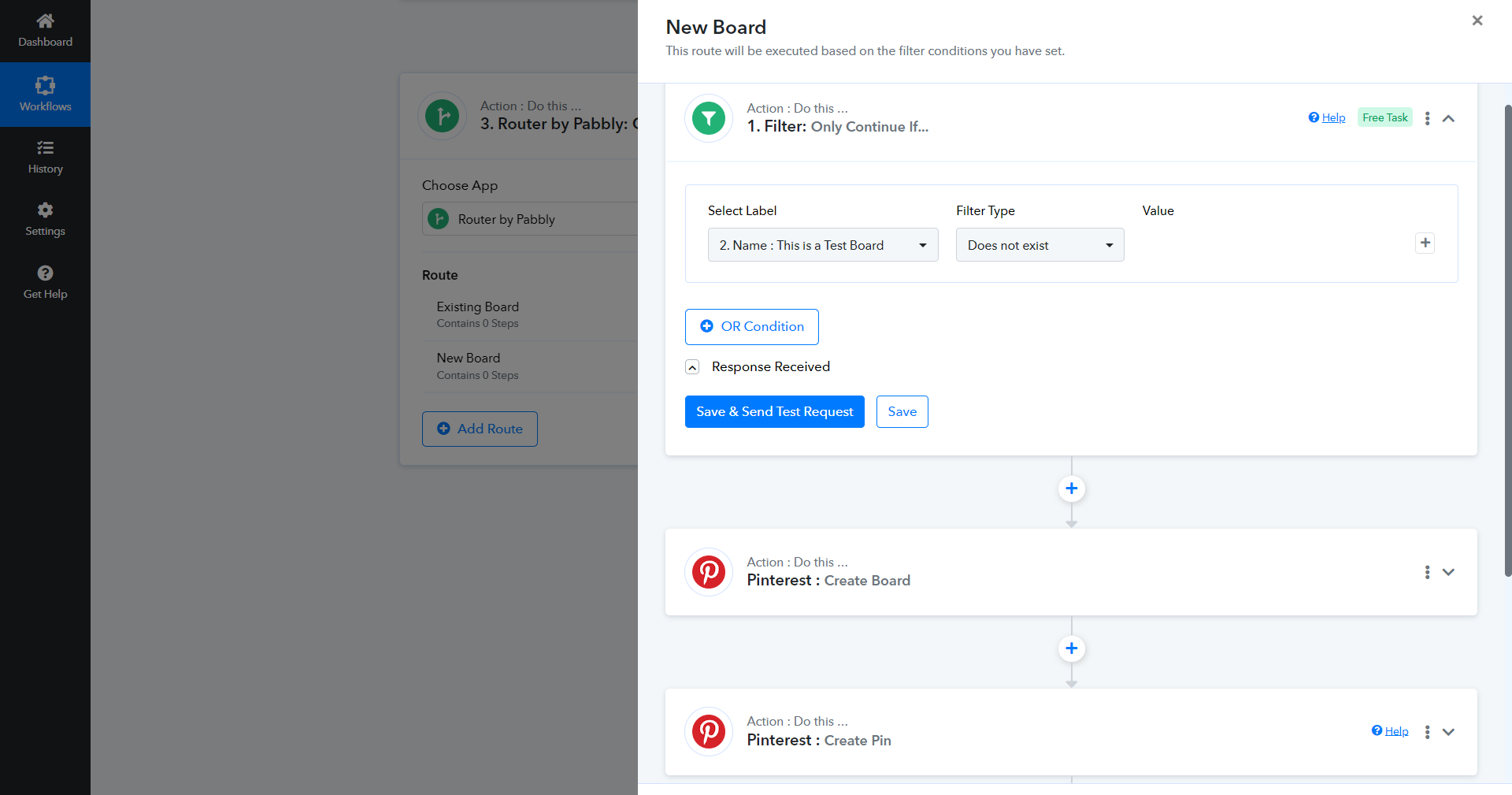This screenshot has height=795, width=1512.
Task: Click the New Board panel title
Action: (716, 27)
